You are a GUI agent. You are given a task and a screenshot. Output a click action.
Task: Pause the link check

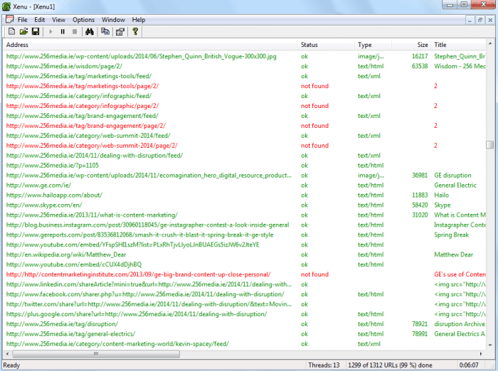click(62, 32)
